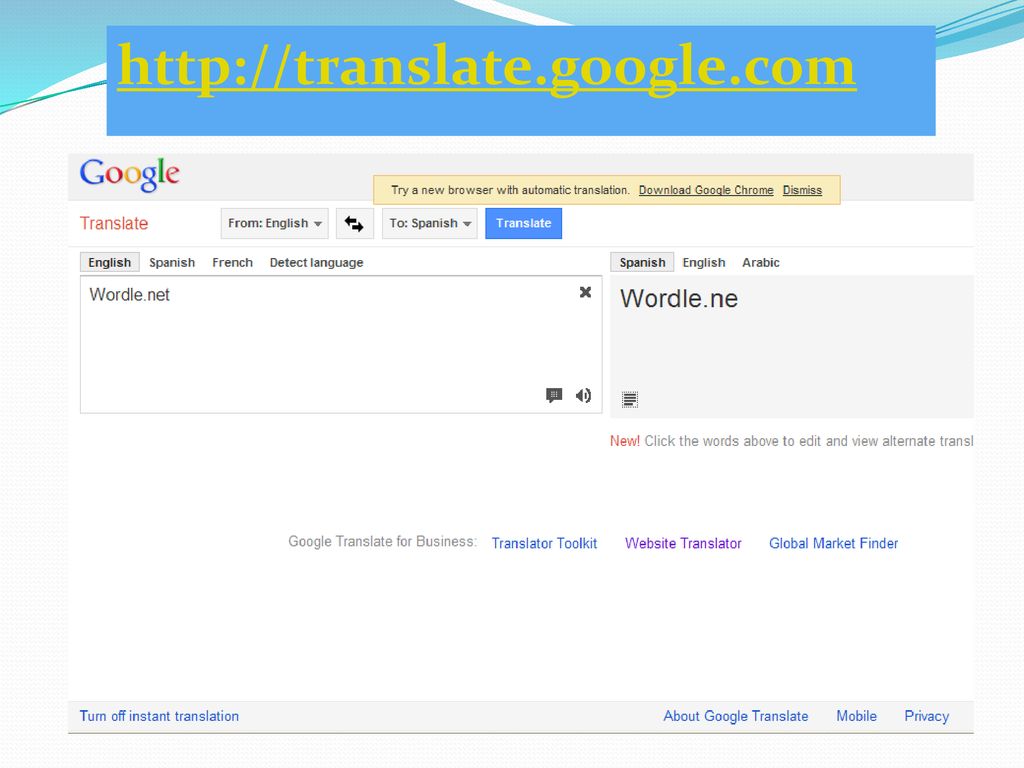
Task: Click the red Translate heading
Action: tap(114, 223)
